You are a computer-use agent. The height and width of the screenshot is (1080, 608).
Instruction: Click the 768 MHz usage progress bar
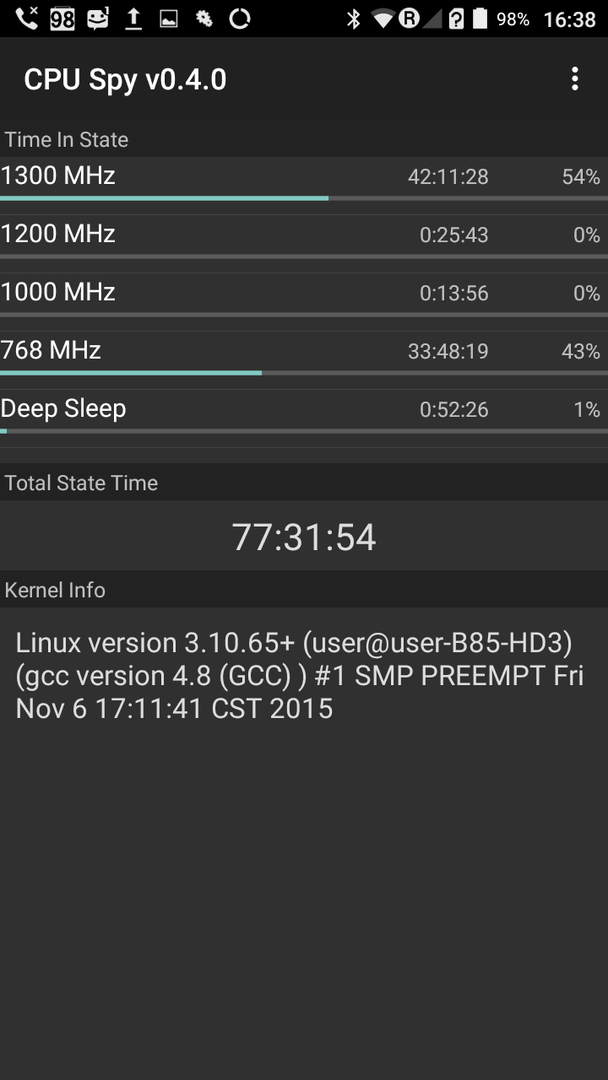coord(304,373)
